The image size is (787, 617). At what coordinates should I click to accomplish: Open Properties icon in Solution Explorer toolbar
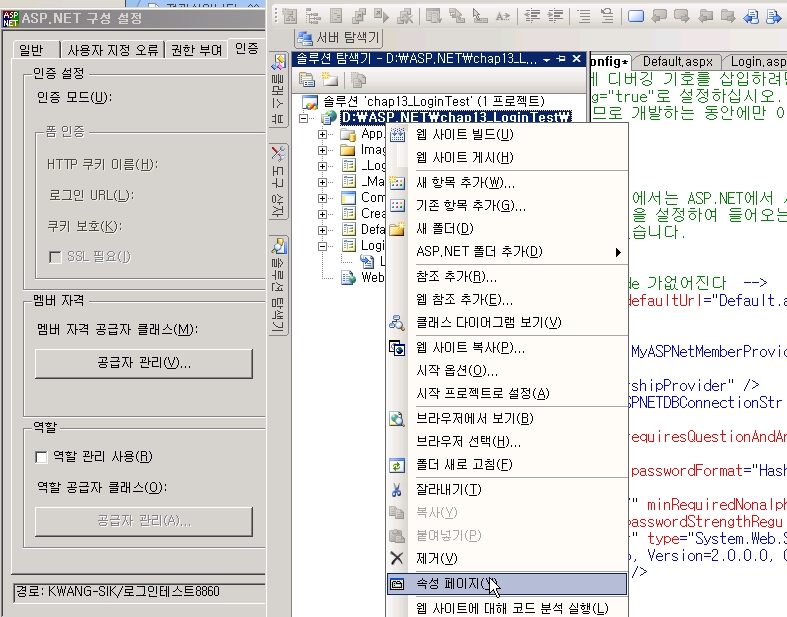coord(307,79)
